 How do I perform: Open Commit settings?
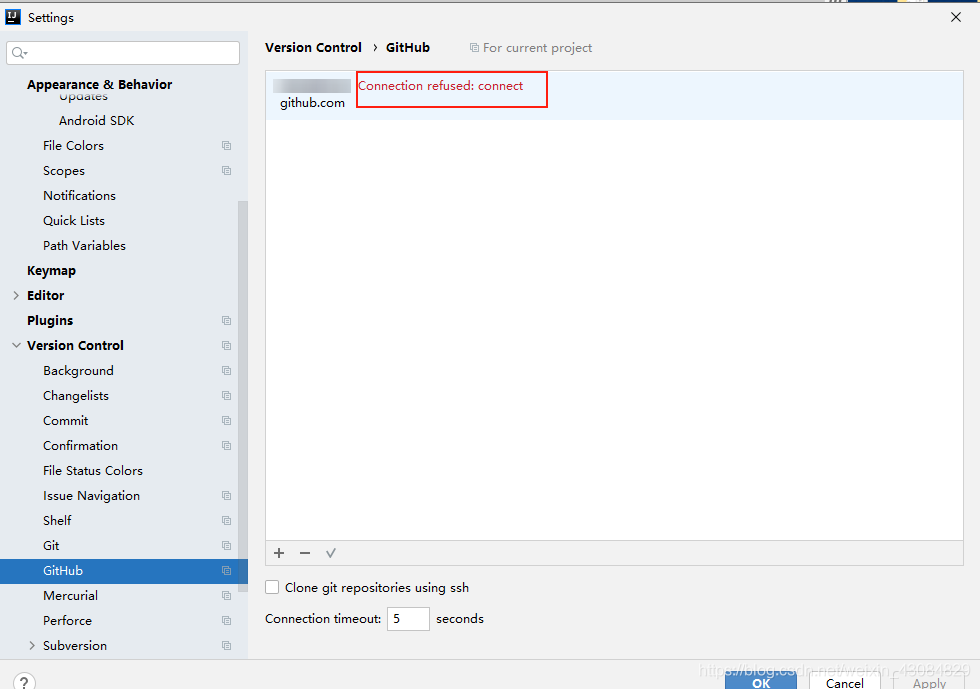(66, 421)
